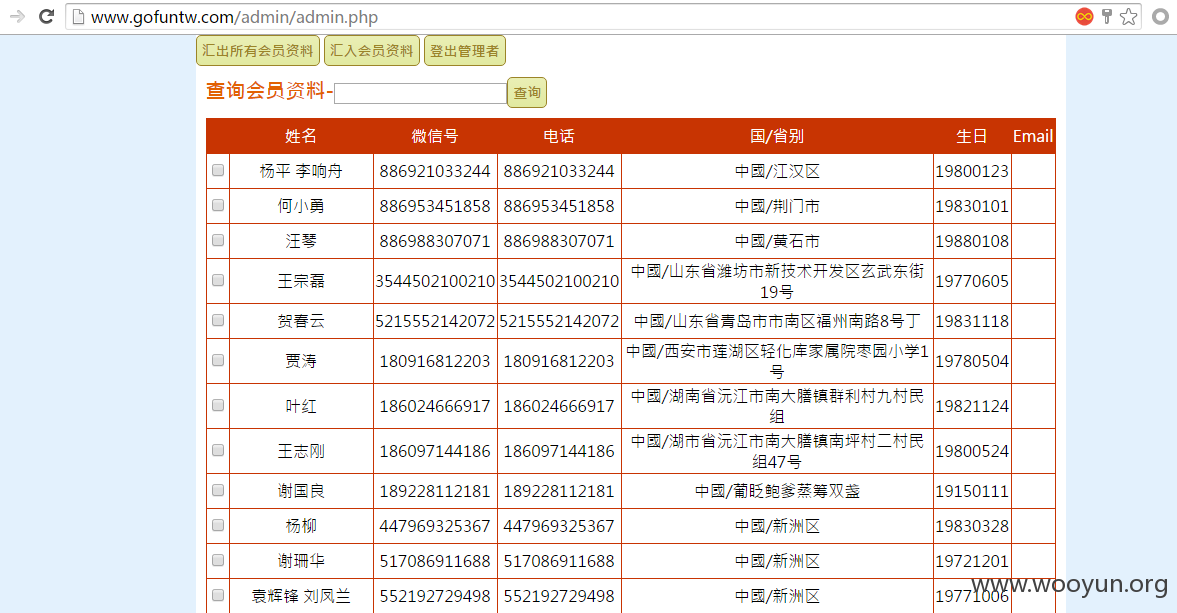Click the address cell ending 玄武东街19号
Screen dimensions: 1177x613
[777, 281]
